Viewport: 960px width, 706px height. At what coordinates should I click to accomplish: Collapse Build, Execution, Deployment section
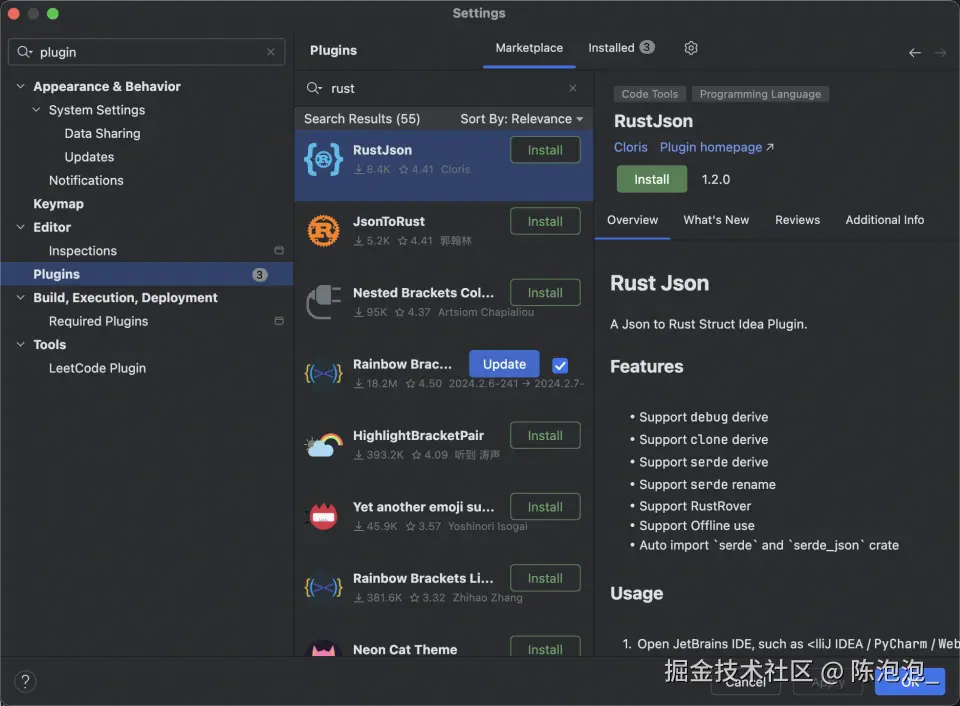[x=20, y=298]
